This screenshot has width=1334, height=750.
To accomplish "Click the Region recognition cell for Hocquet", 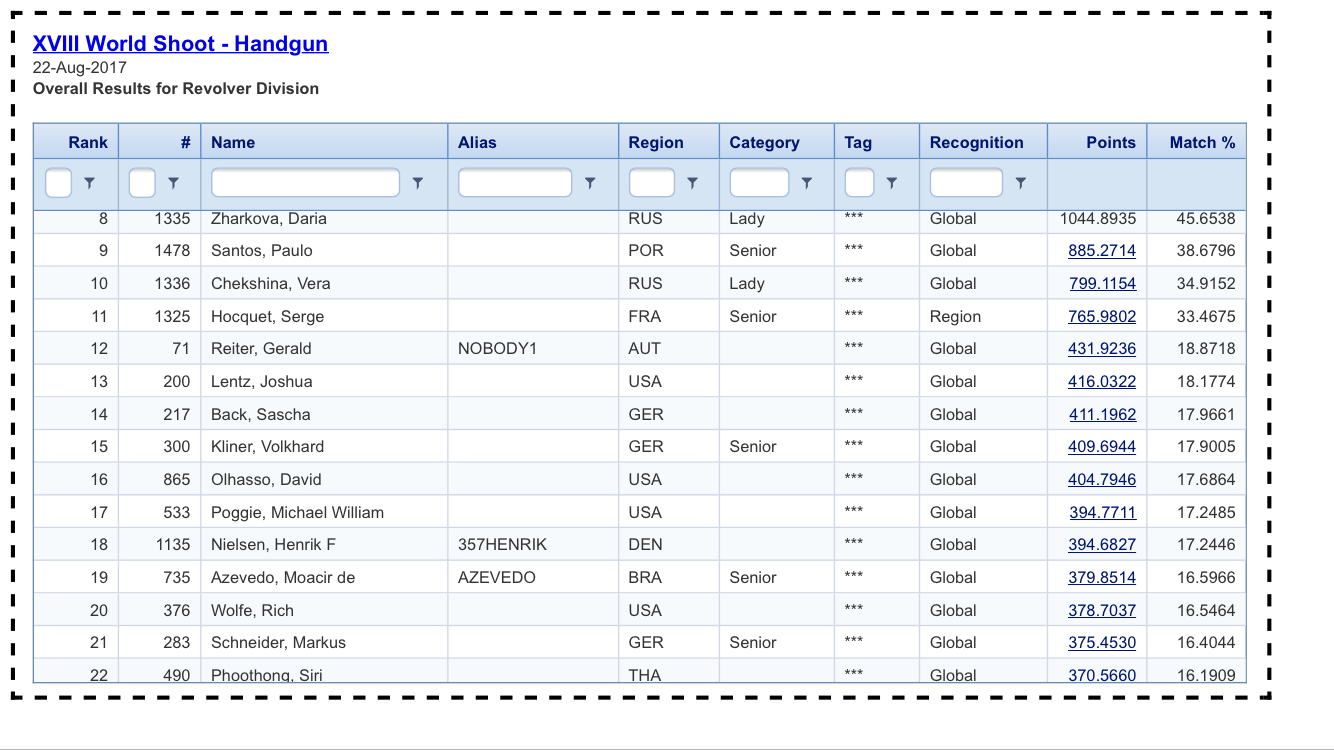I will (x=956, y=317).
